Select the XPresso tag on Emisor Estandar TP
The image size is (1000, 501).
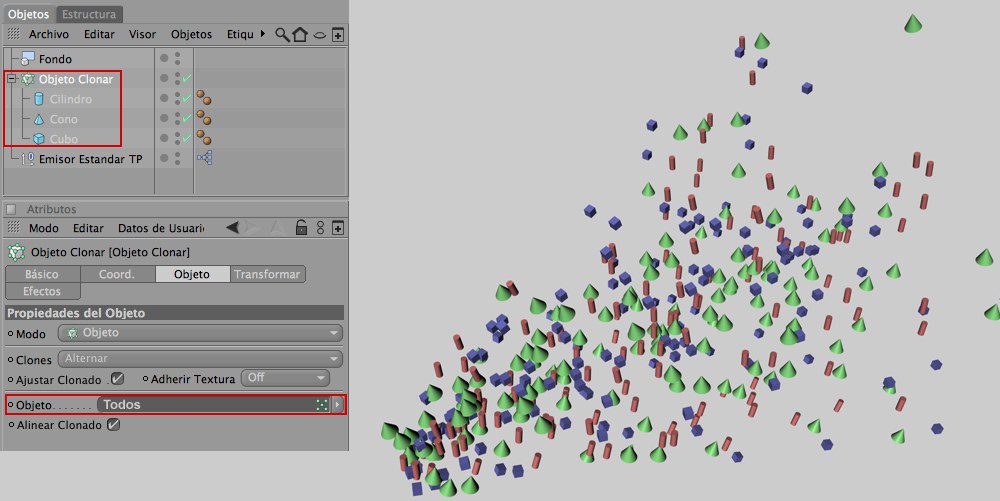pos(204,158)
